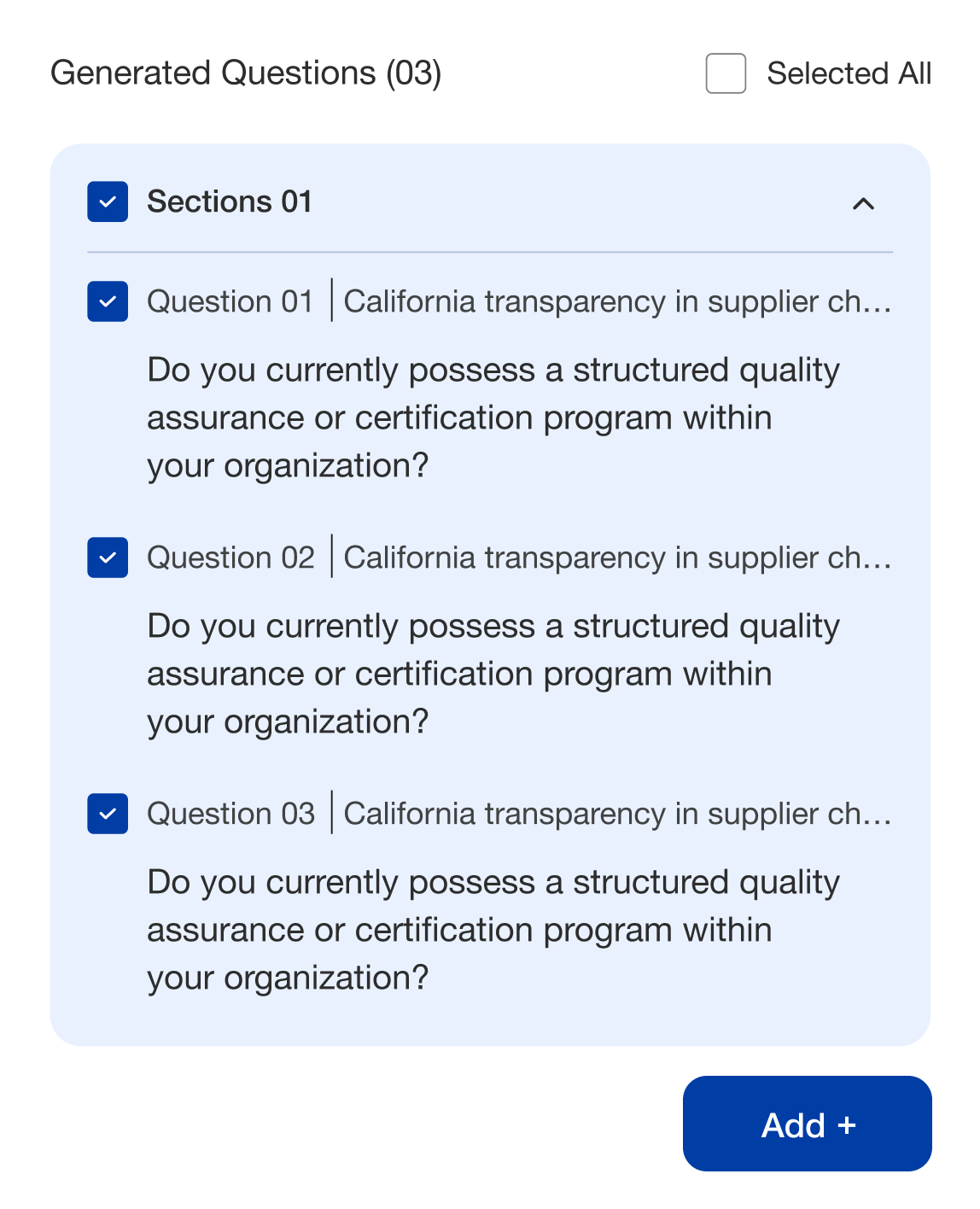Viewport: 980px width, 1209px height.
Task: Click the Question 02 label
Action: pyautogui.click(x=230, y=558)
